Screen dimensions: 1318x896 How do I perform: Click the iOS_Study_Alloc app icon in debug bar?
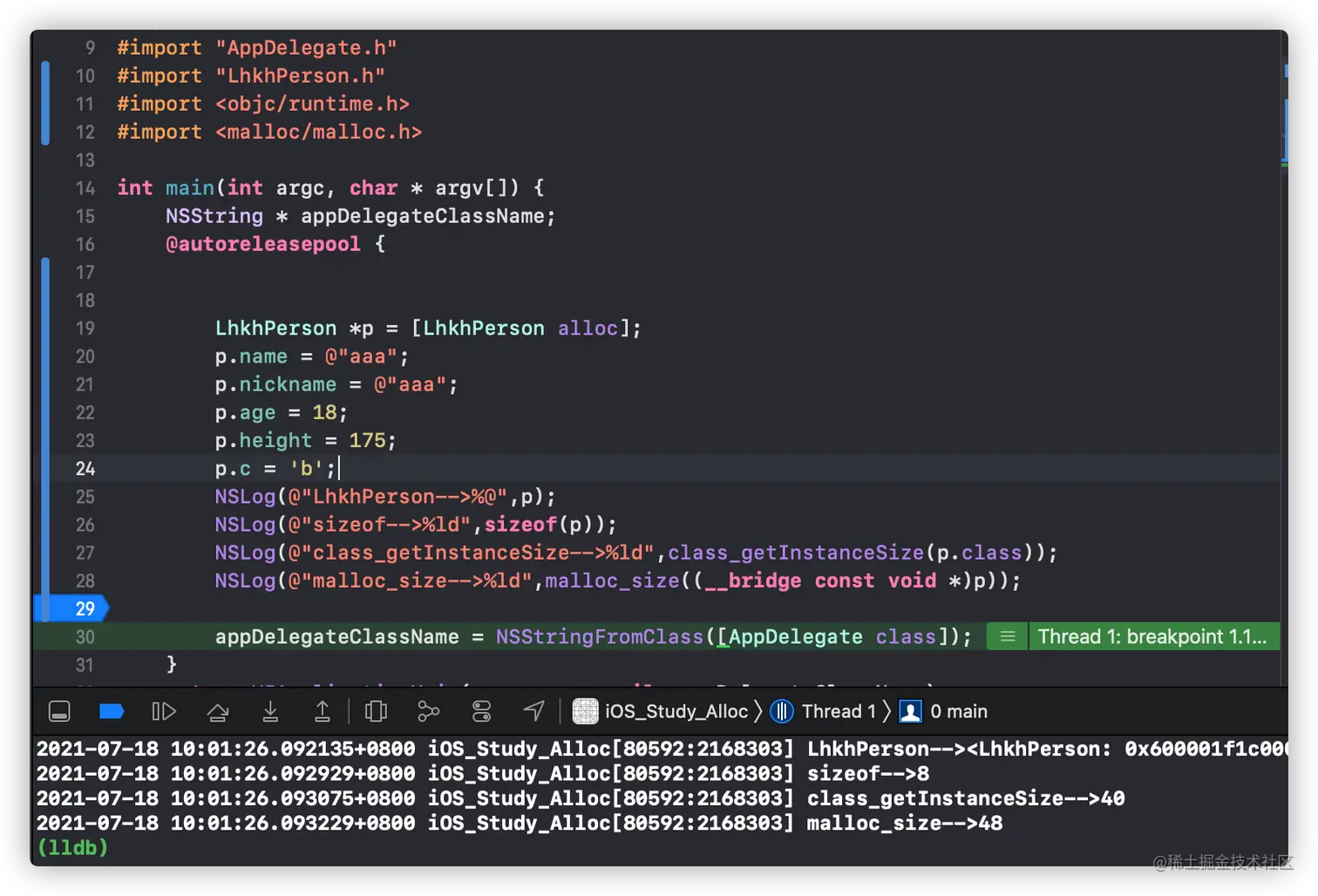585,711
